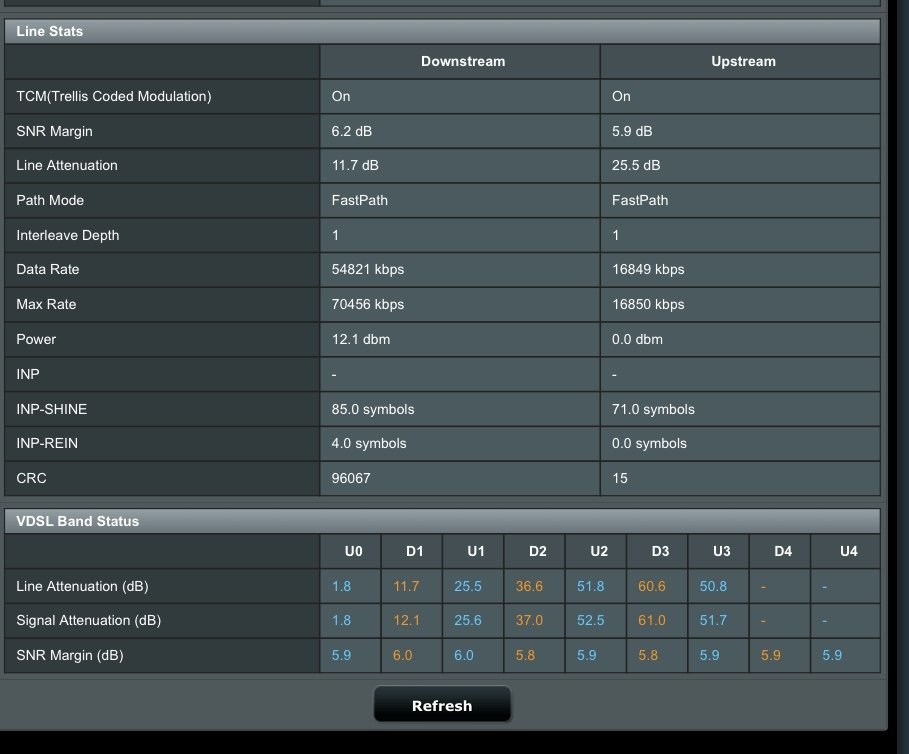The width and height of the screenshot is (909, 754).
Task: Click the downstream Power value 12.1 dbm
Action: click(x=361, y=339)
